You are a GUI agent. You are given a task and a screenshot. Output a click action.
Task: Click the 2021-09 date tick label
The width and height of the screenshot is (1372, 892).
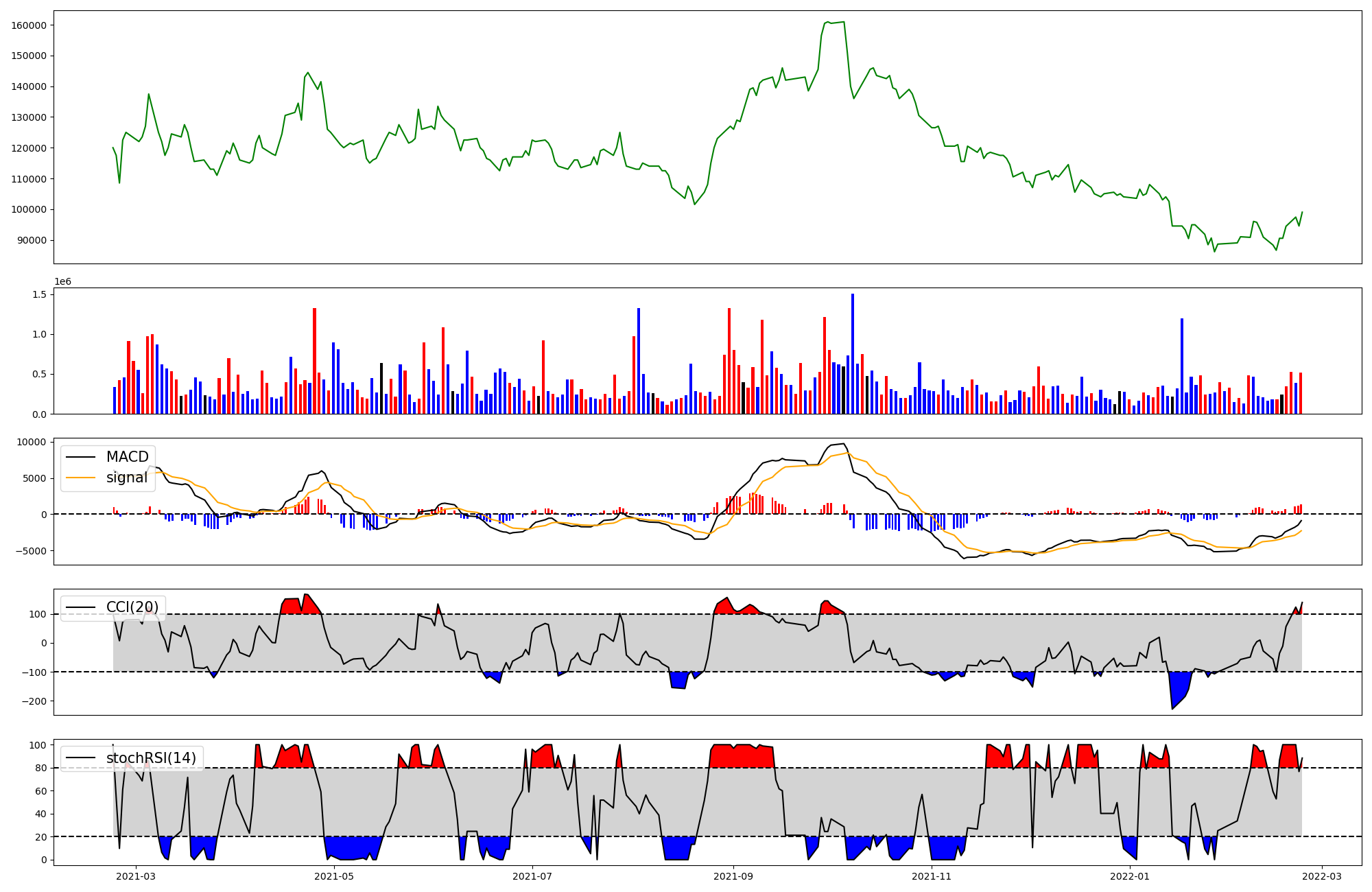[x=733, y=876]
